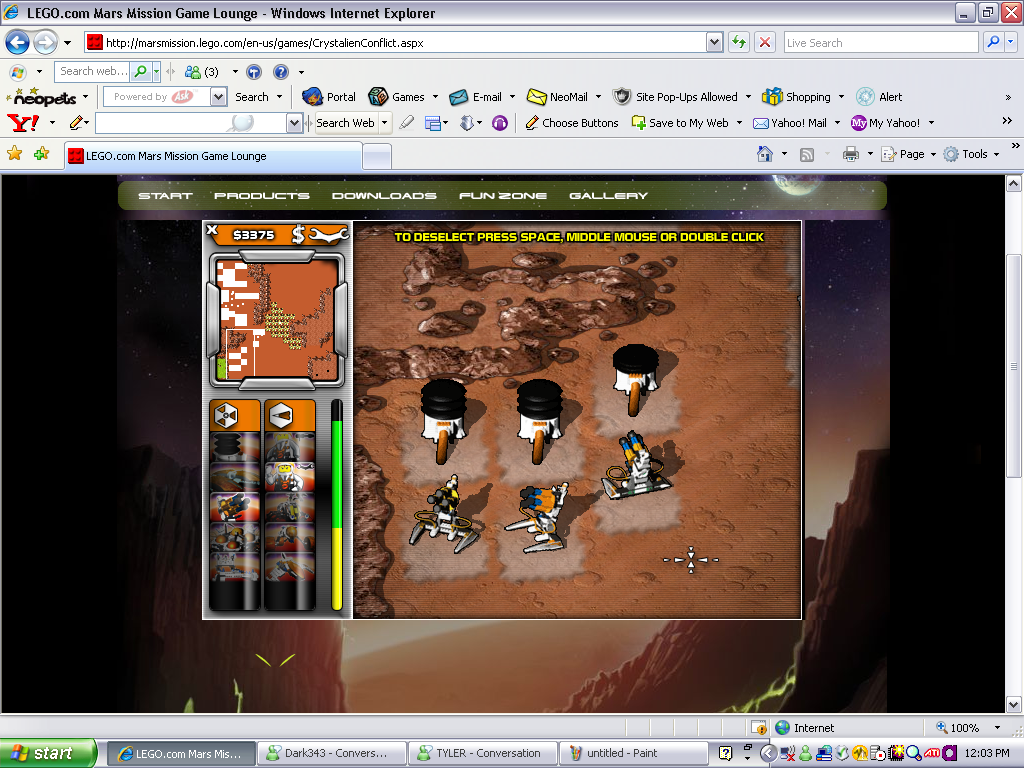Viewport: 1024px width, 768px height.
Task: Open NeoMail from the Neopets toolbar
Action: (557, 97)
